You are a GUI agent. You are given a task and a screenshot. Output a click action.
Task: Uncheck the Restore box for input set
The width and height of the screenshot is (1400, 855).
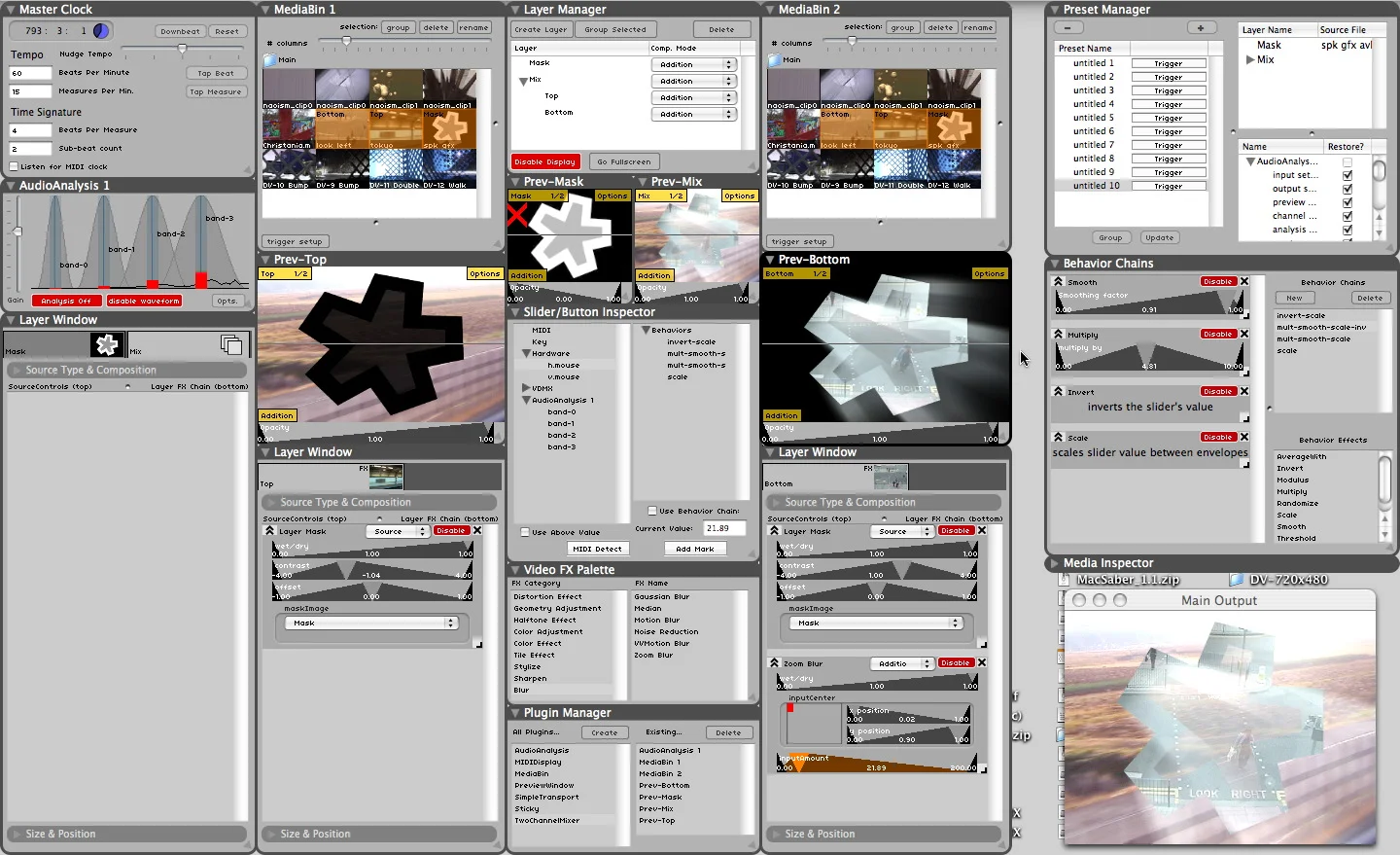[x=1347, y=175]
